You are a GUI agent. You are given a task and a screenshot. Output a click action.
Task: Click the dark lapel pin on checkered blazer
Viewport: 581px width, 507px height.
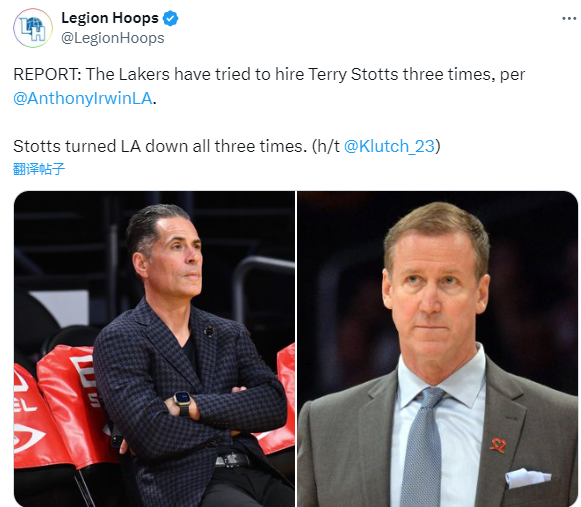pyautogui.click(x=209, y=331)
